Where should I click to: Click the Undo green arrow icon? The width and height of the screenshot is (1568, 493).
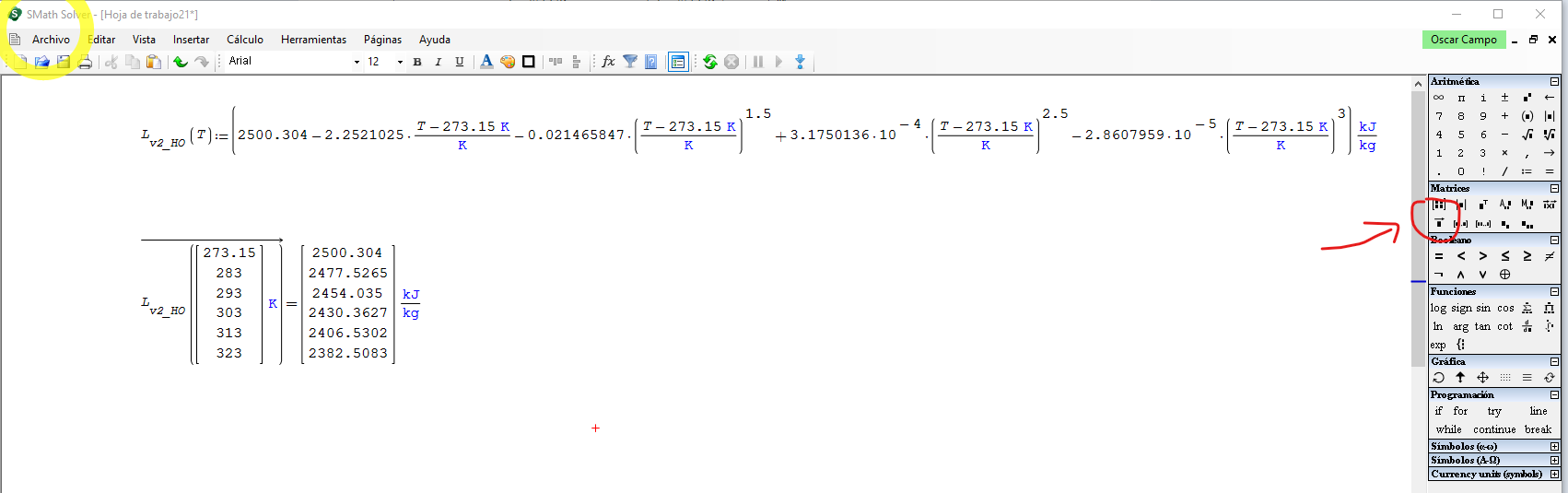pyautogui.click(x=181, y=62)
